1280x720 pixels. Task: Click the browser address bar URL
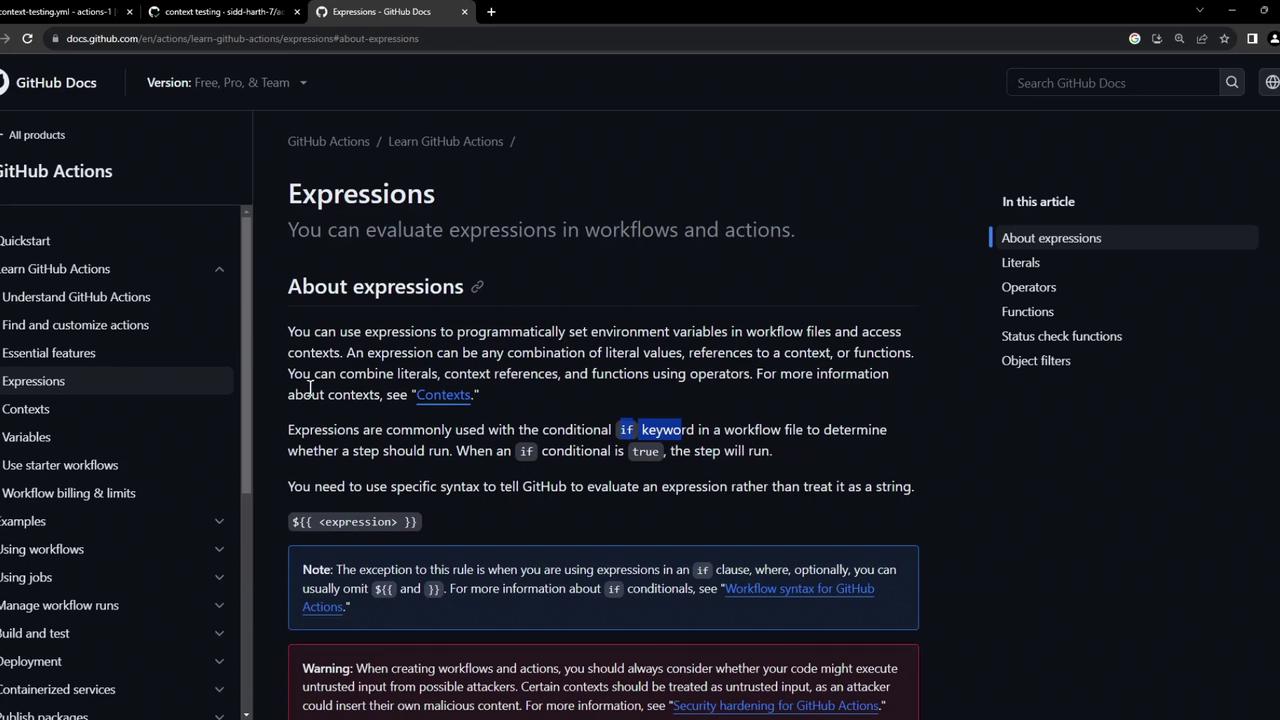[x=242, y=39]
